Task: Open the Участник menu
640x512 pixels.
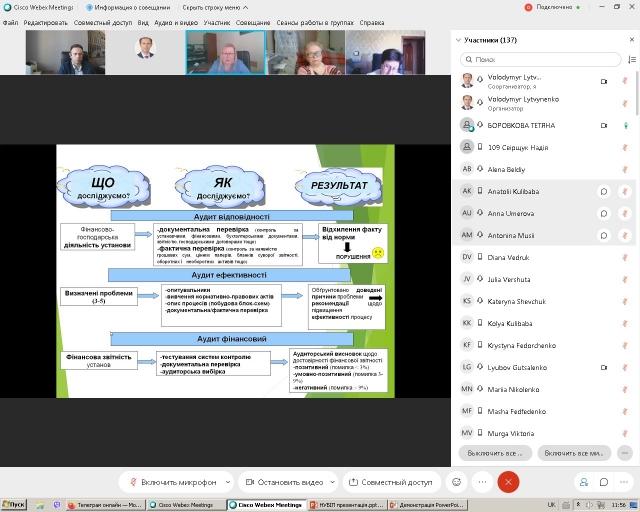Action: click(x=217, y=23)
